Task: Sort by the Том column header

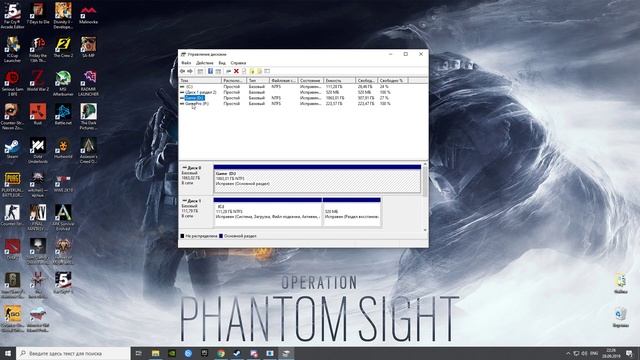Action: (200, 80)
